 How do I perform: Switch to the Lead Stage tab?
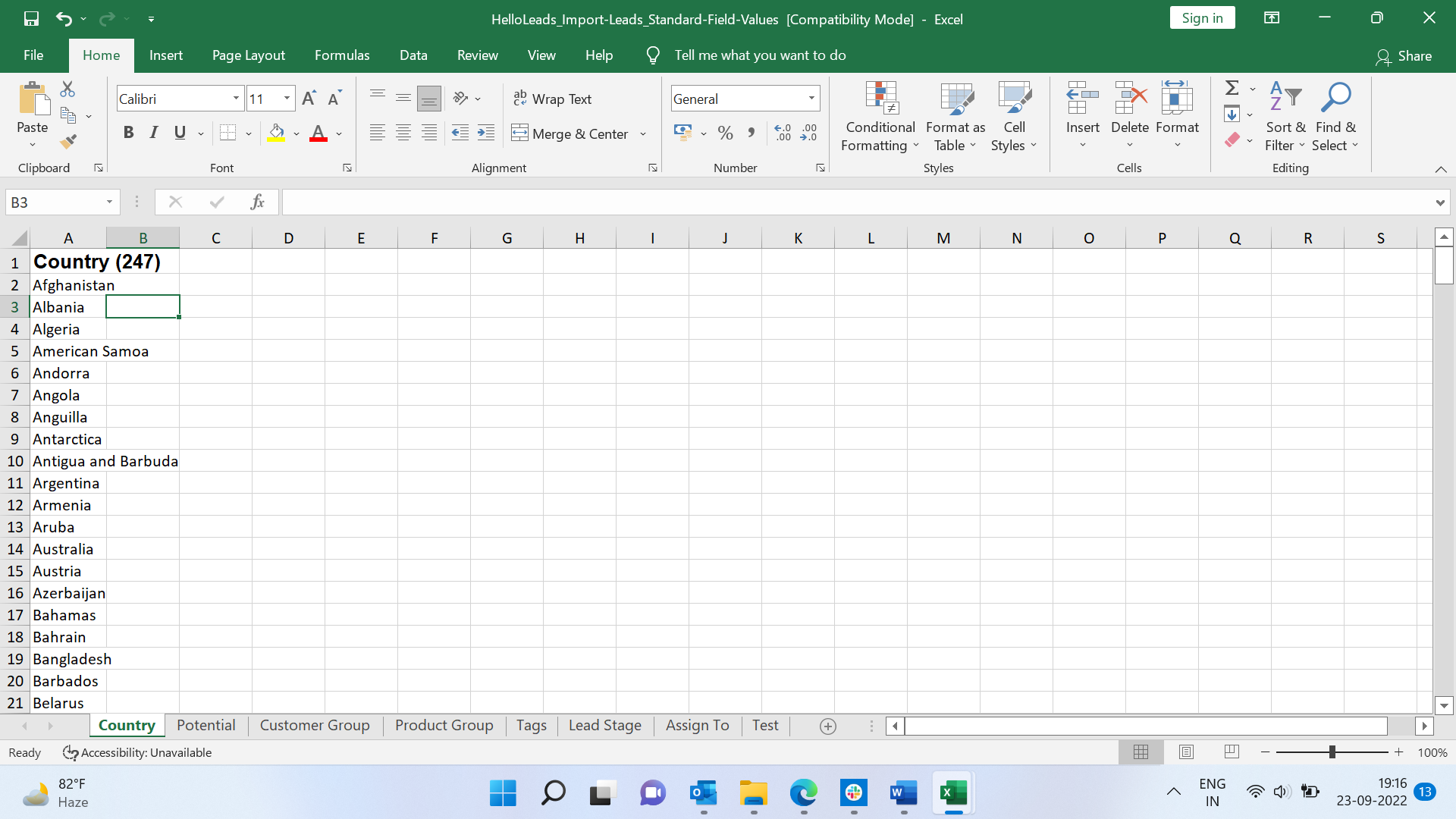pos(605,726)
